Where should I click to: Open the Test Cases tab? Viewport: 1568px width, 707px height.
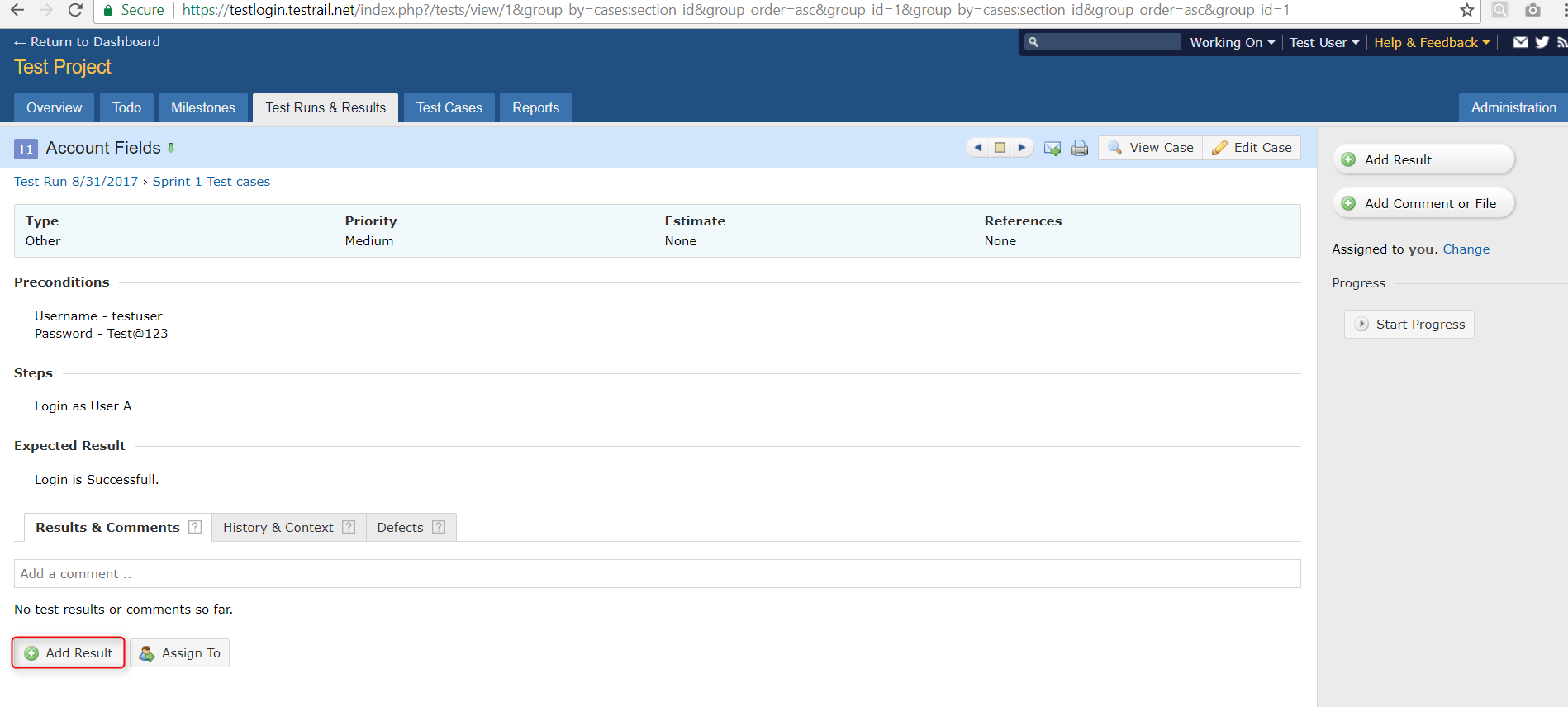coord(449,107)
